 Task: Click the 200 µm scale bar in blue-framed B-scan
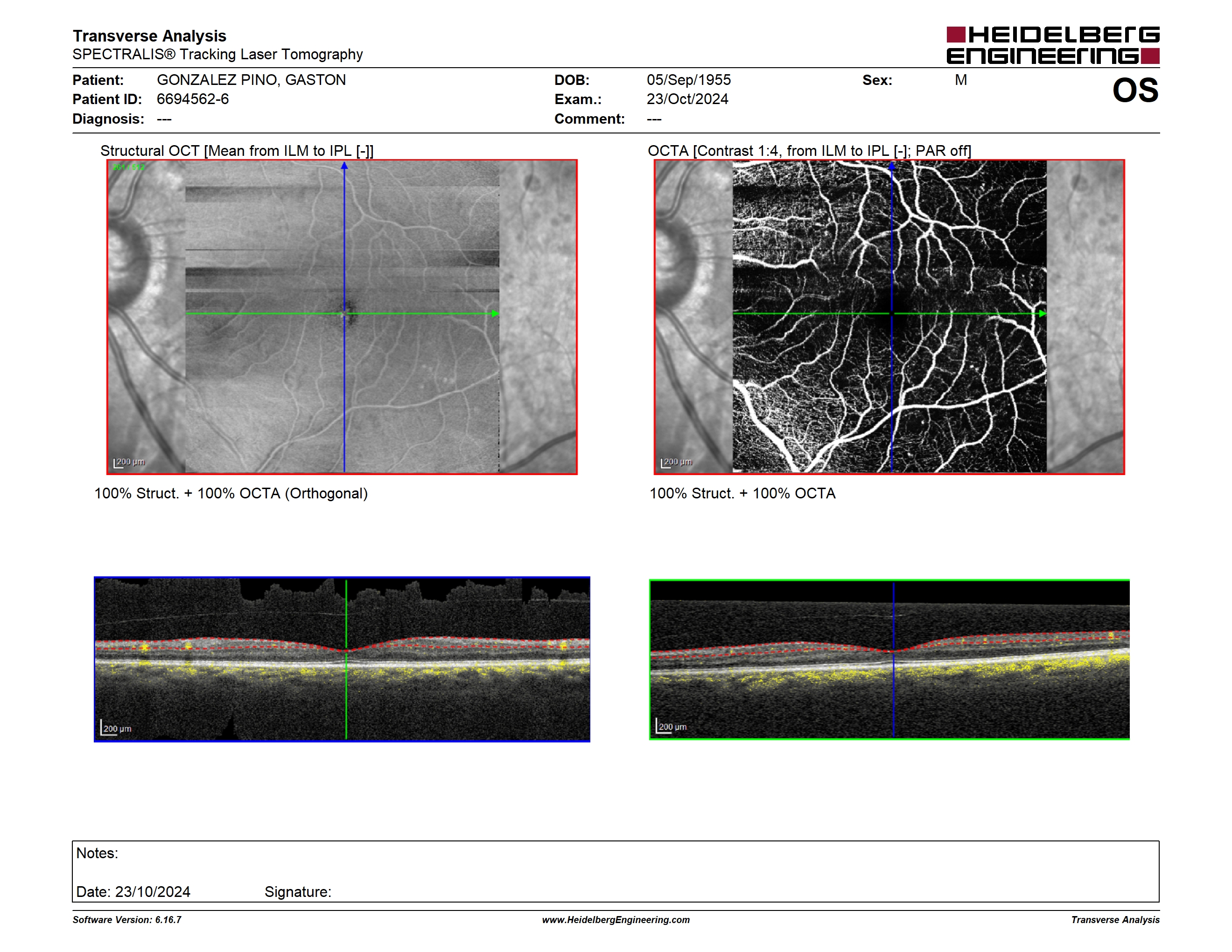pyautogui.click(x=116, y=728)
